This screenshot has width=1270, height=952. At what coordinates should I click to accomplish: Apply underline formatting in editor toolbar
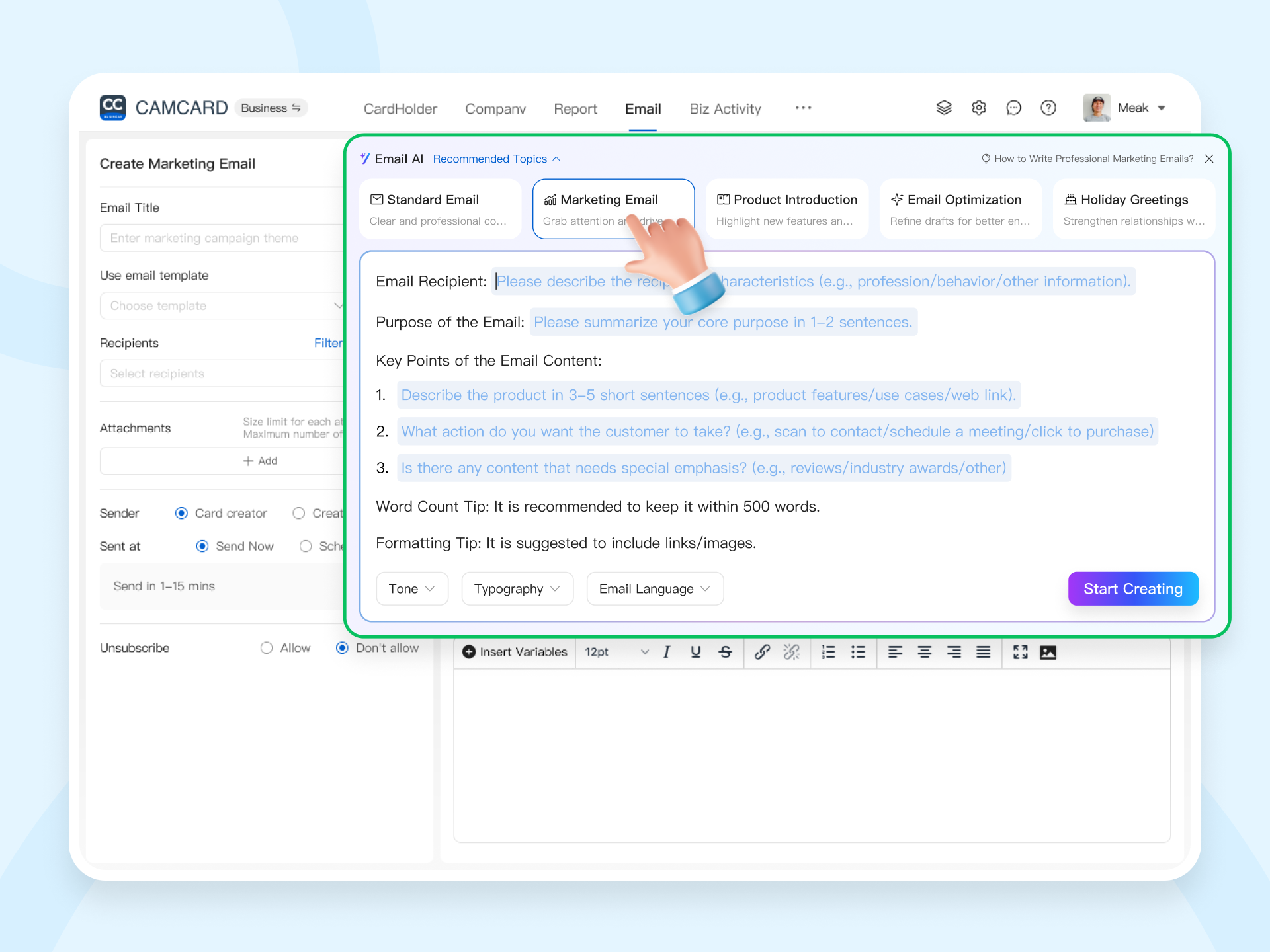coord(696,653)
